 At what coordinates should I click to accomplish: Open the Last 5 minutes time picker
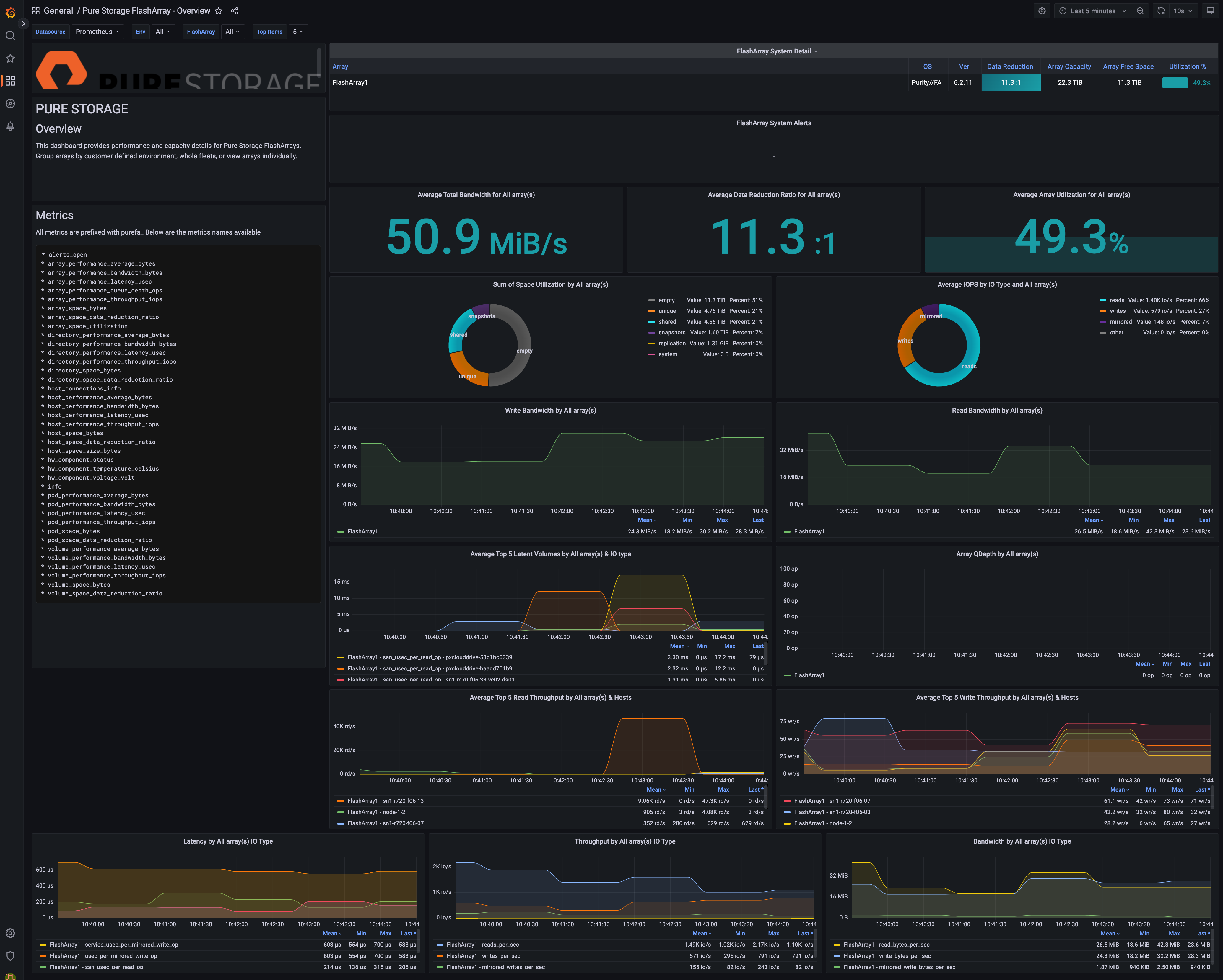tap(1092, 11)
